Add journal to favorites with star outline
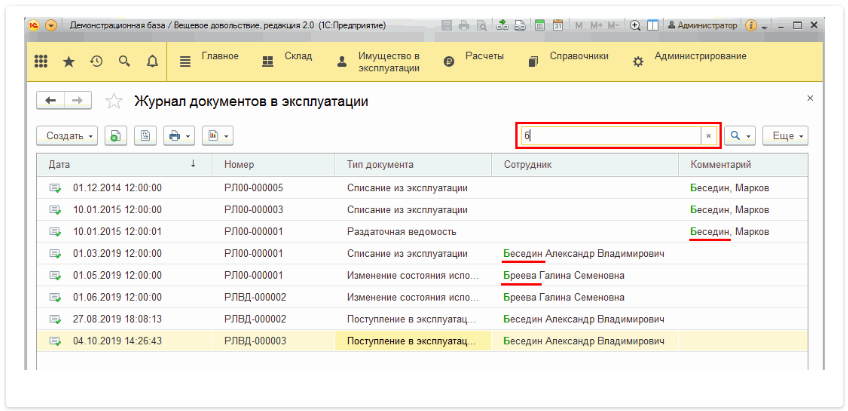 click(x=114, y=100)
